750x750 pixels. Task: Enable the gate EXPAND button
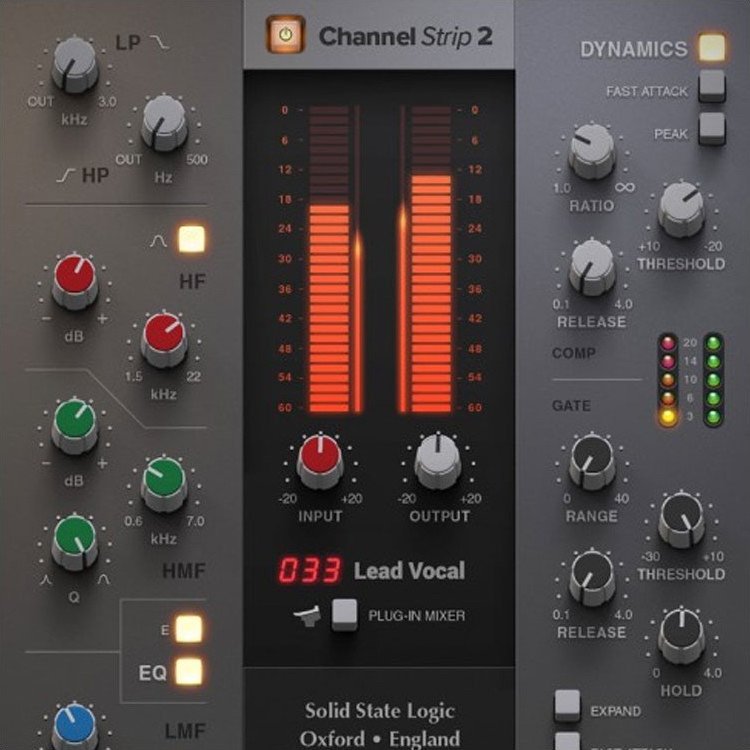point(567,706)
